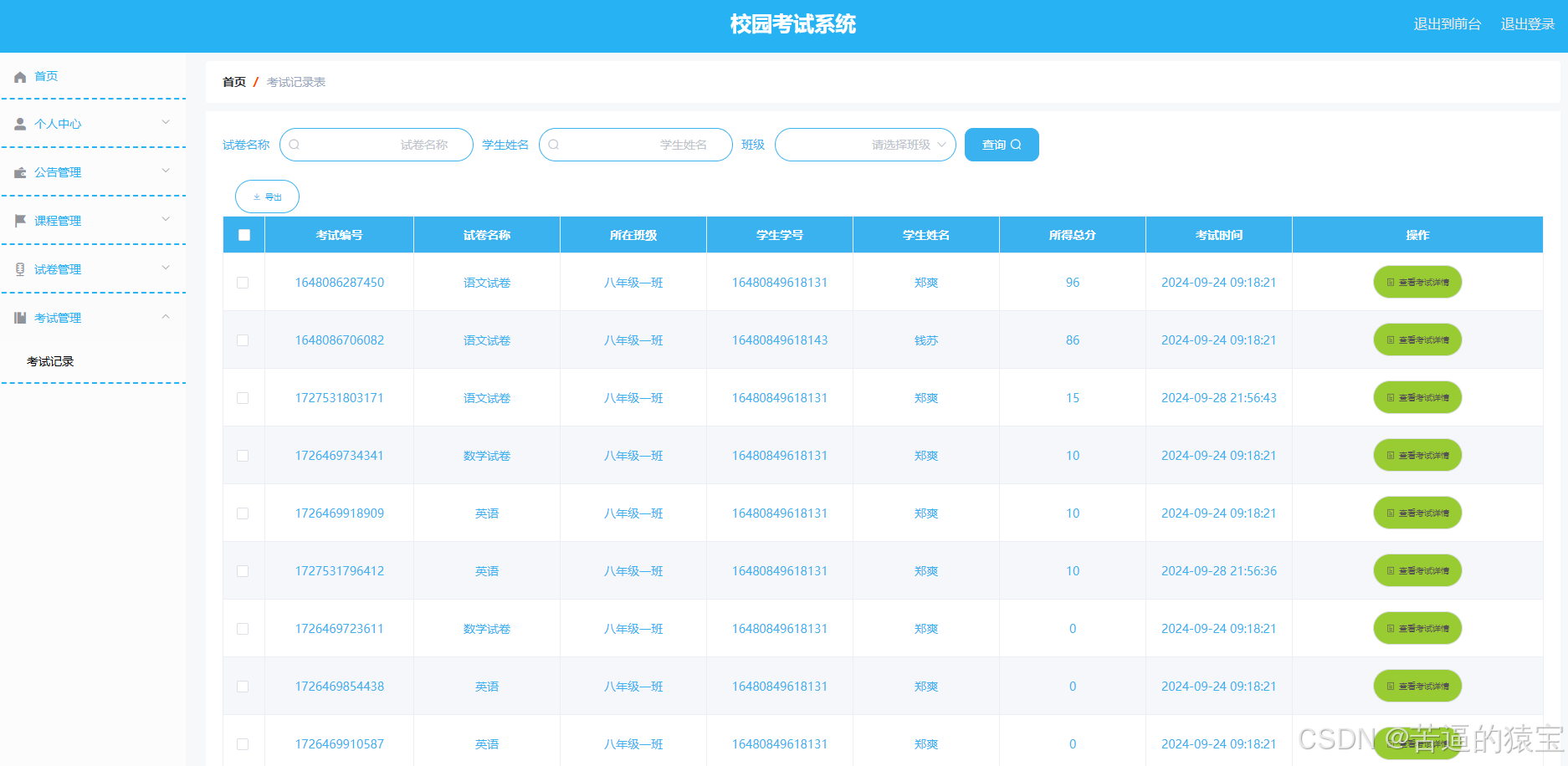This screenshot has width=1568, height=766.
Task: View exam details for exam 1648086706082
Action: [x=1417, y=340]
